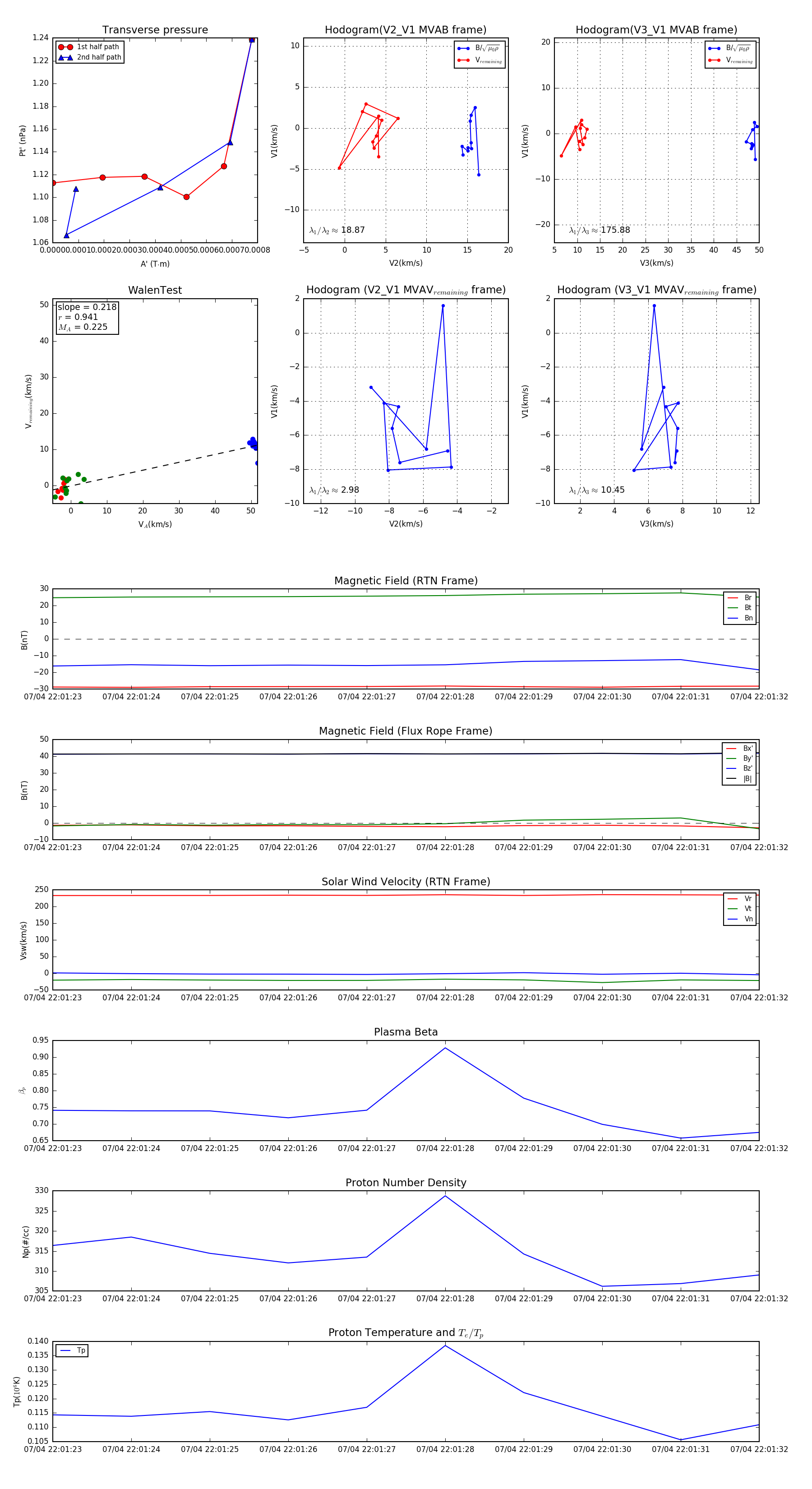Click the "Magnetic Field (Flux Rope Frame)" title

click(x=406, y=731)
